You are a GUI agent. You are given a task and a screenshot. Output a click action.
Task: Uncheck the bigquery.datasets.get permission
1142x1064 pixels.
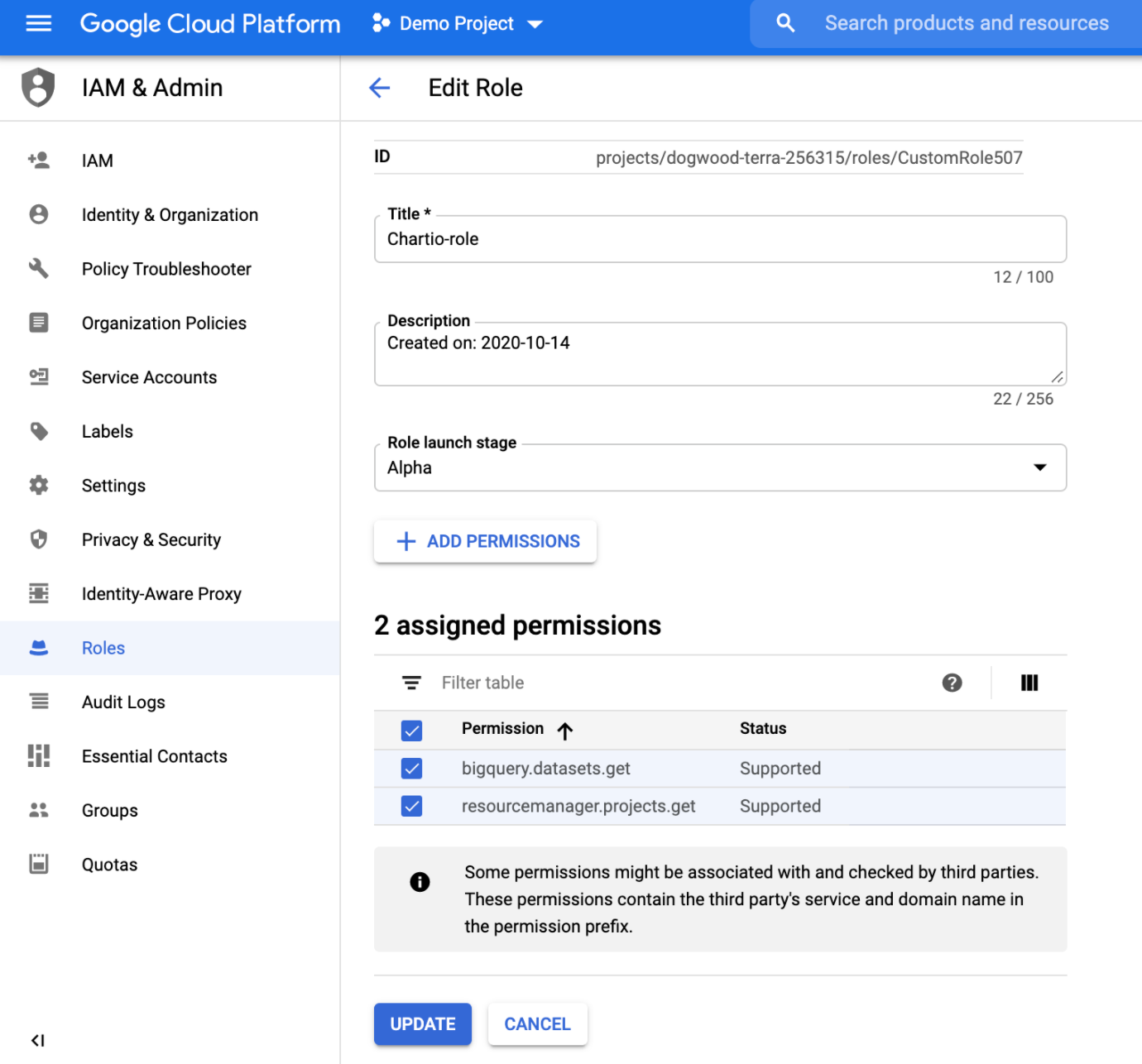click(411, 769)
